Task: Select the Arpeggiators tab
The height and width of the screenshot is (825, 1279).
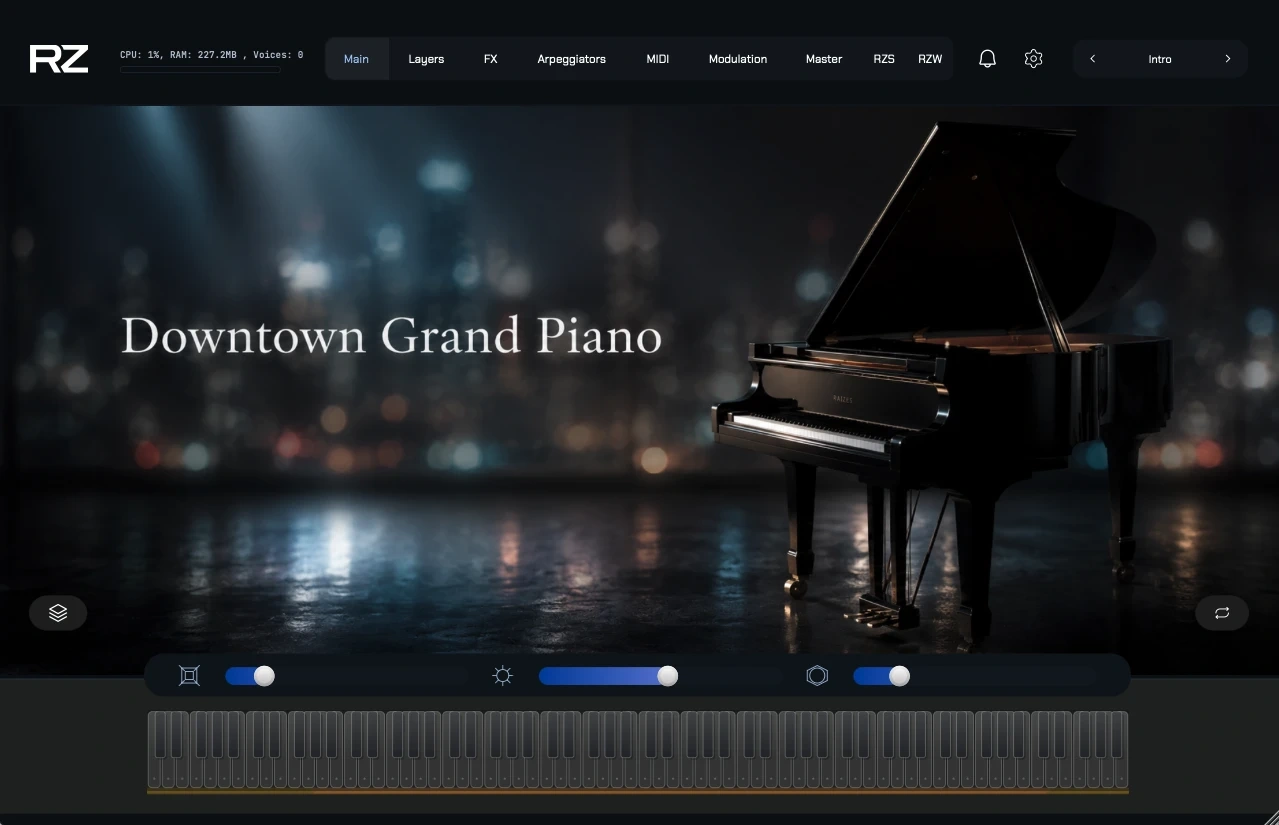Action: point(571,59)
